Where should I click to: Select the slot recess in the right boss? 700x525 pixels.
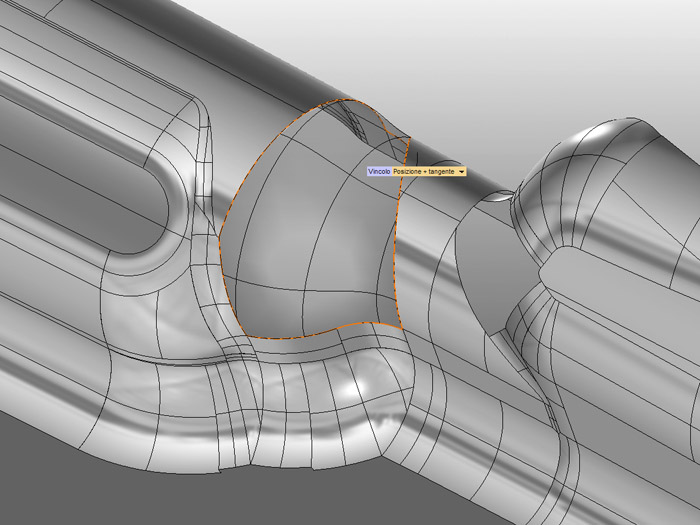(620, 300)
